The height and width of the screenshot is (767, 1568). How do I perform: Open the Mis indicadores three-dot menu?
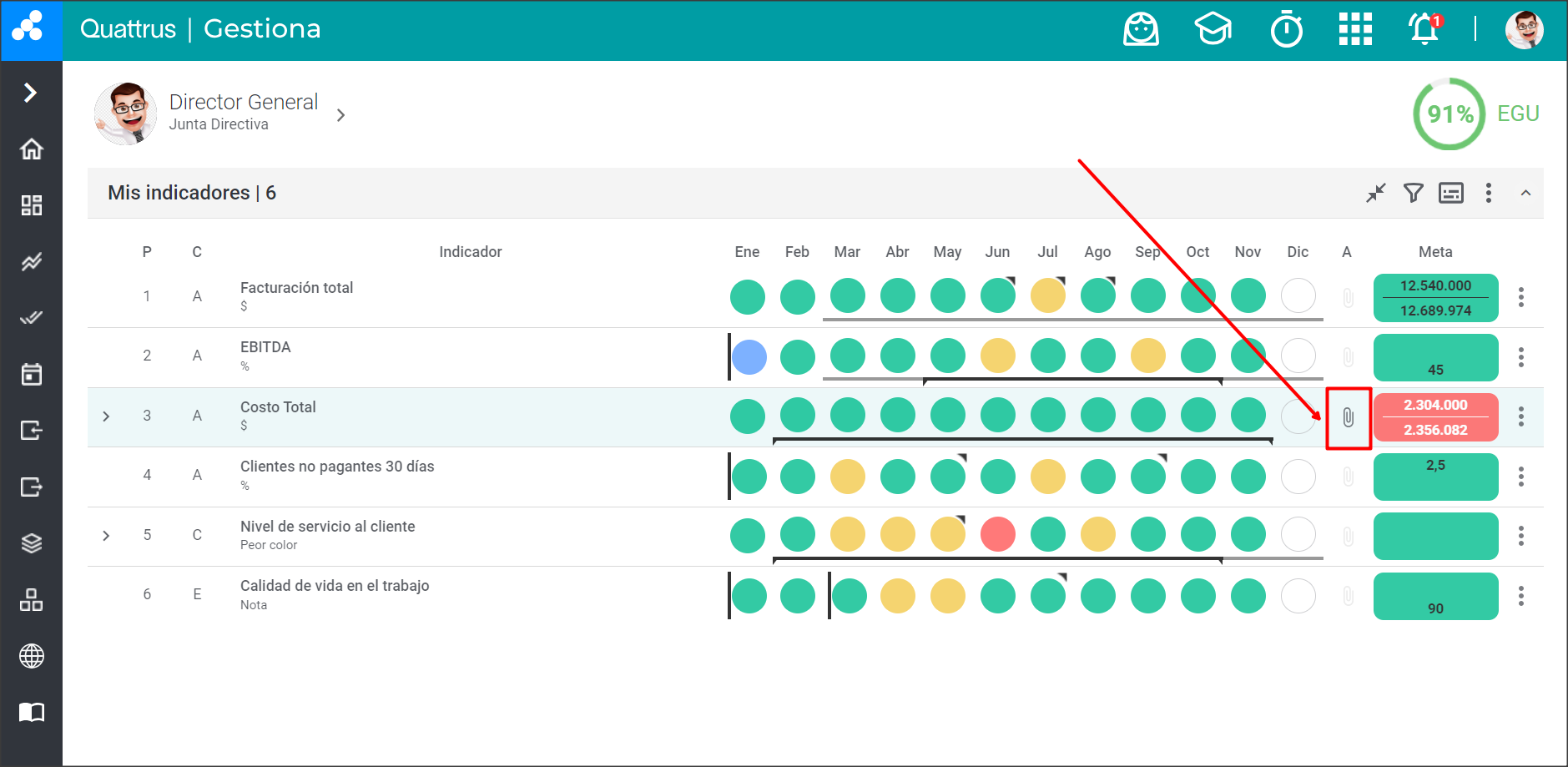click(1488, 194)
